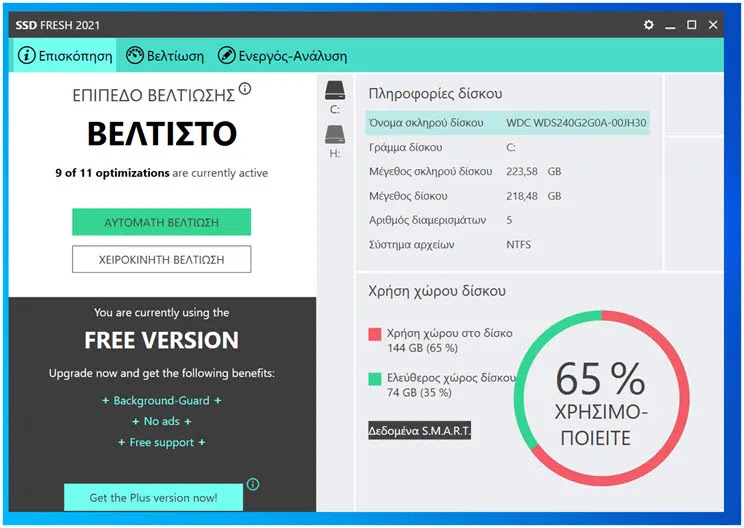Click the WDC WDS240G2G0A-00JH30 value
Viewport: 744px width, 528px height.
576,123
